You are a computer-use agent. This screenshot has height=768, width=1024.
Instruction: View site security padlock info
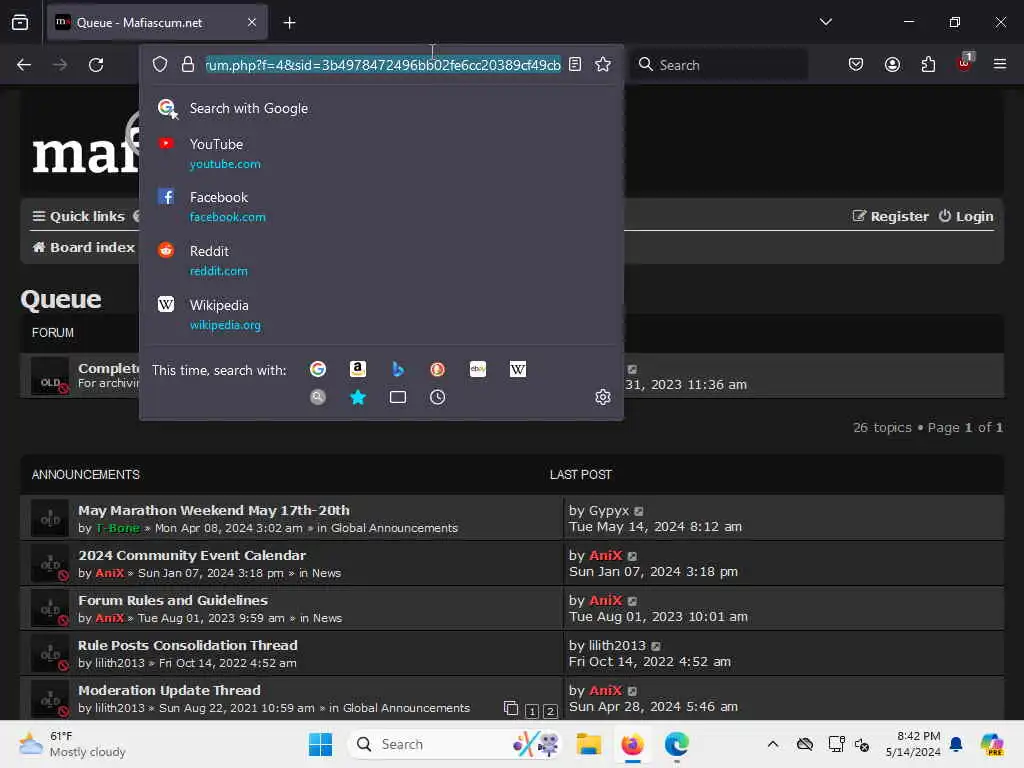pyautogui.click(x=188, y=64)
